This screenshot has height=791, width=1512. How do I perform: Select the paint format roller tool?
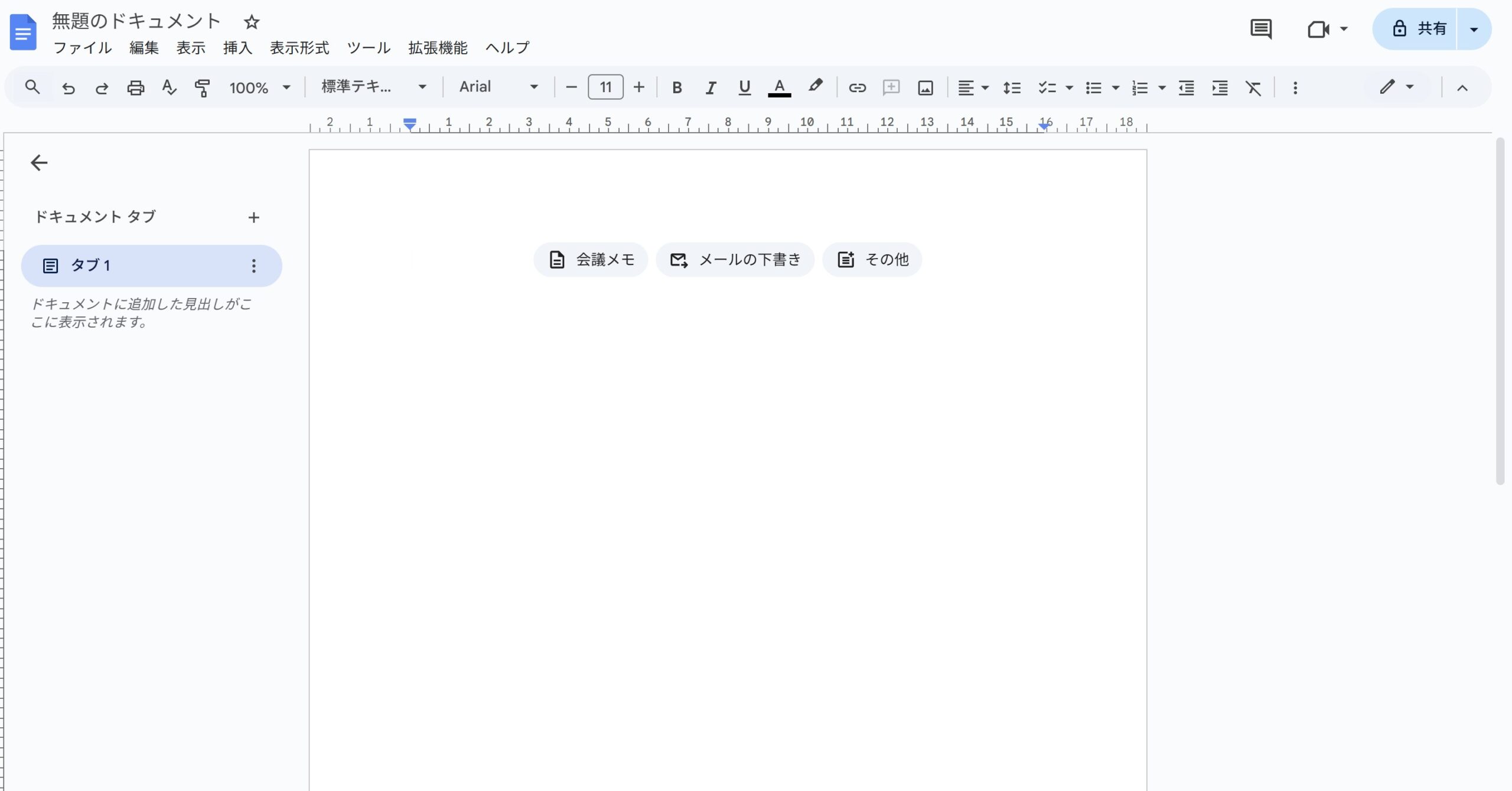click(x=202, y=88)
